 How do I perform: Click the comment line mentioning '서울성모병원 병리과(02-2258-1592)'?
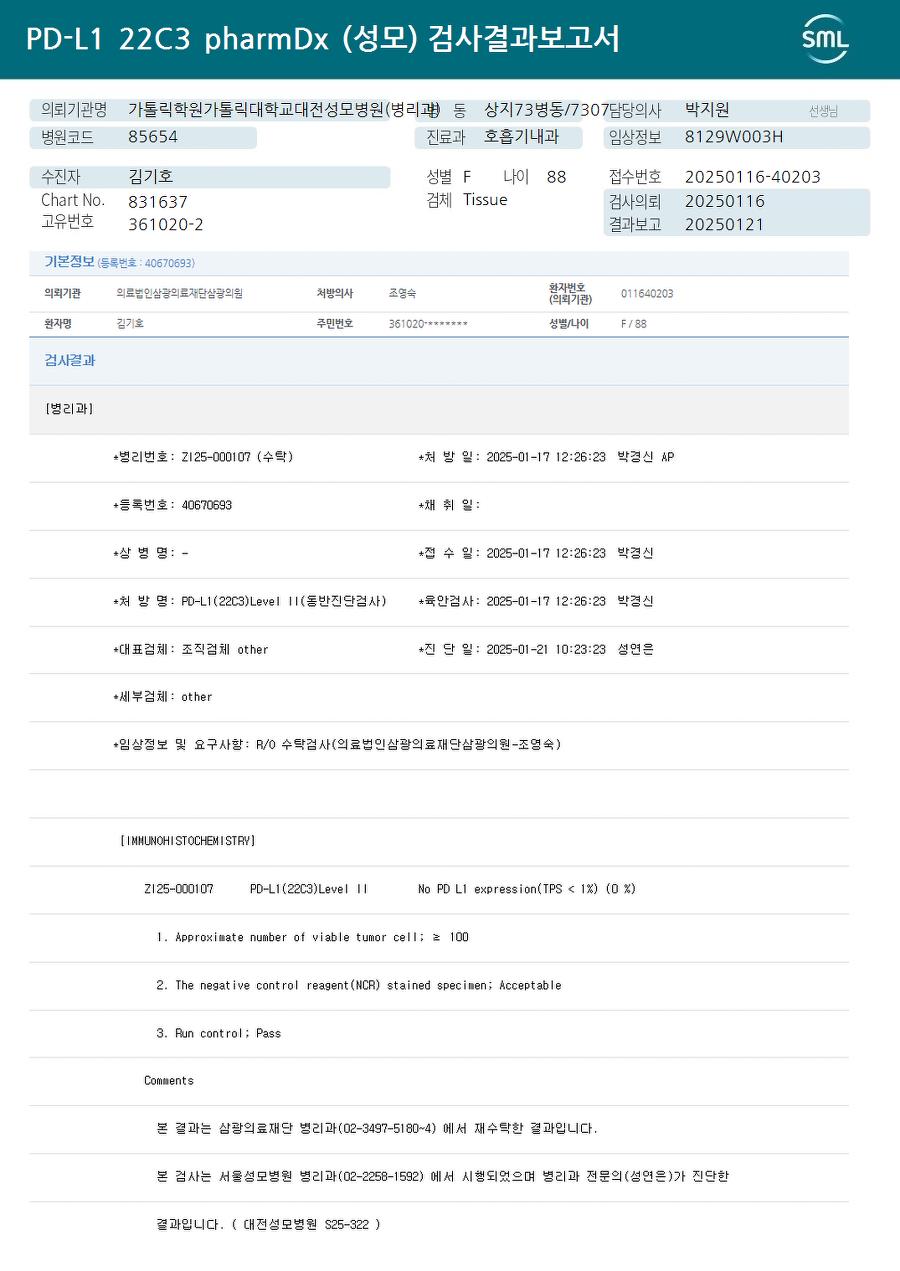click(443, 1176)
